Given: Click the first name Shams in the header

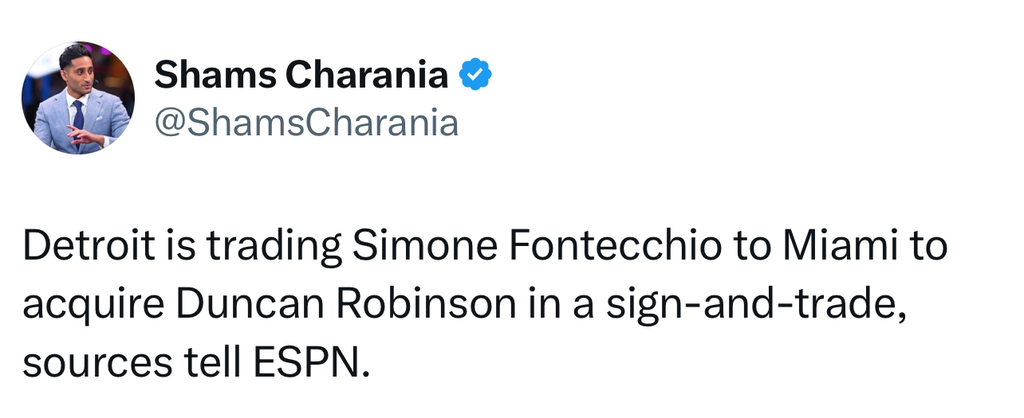Looking at the screenshot, I should 202,73.
